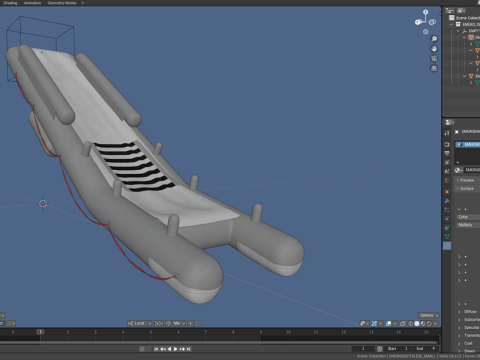Image resolution: width=480 pixels, height=360 pixels.
Task: Switch to the Animation workspace tab
Action: pos(32,3)
